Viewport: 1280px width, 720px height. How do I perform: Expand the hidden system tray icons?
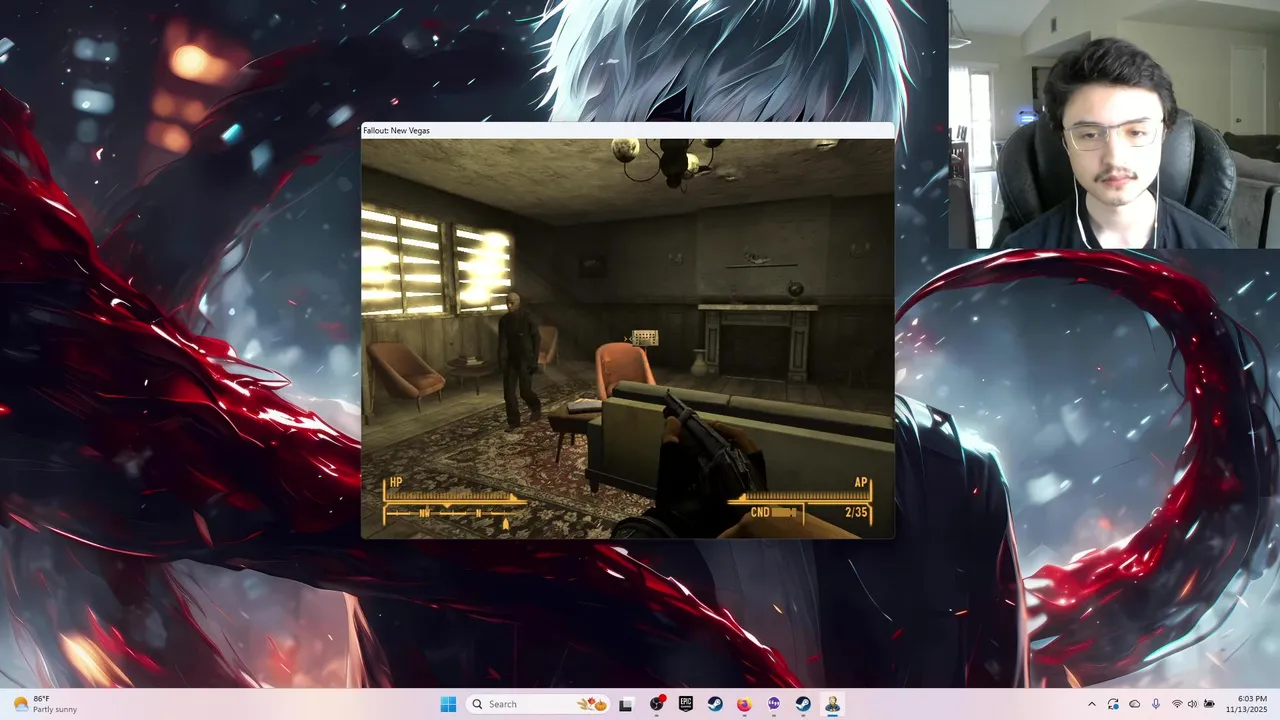coord(1091,704)
